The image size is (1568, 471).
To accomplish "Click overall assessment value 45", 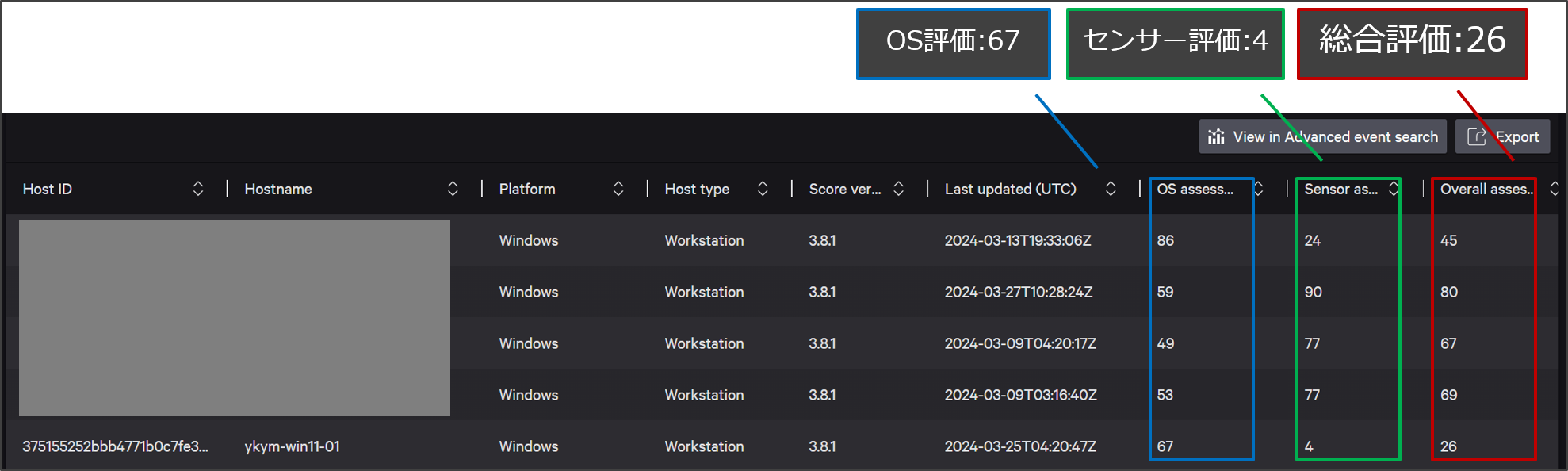I will (1449, 240).
